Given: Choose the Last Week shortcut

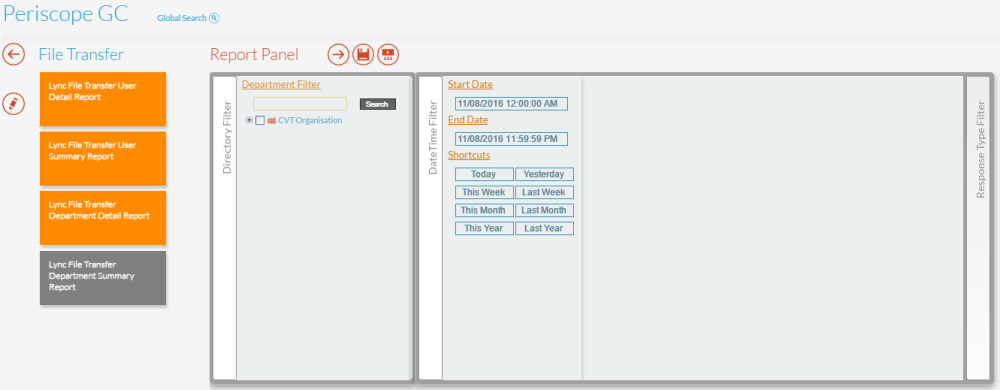Looking at the screenshot, I should coord(544,192).
